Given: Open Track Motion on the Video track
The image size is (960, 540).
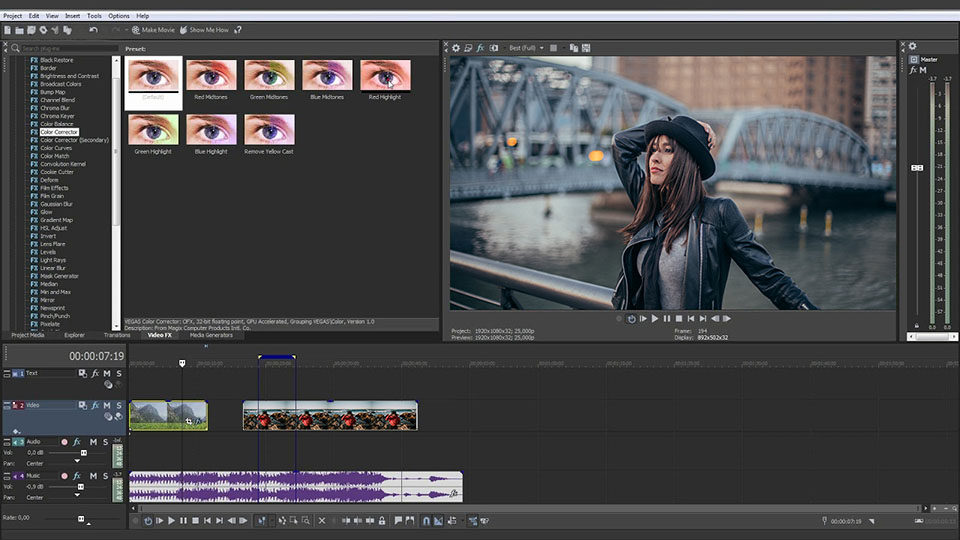Looking at the screenshot, I should (x=83, y=405).
